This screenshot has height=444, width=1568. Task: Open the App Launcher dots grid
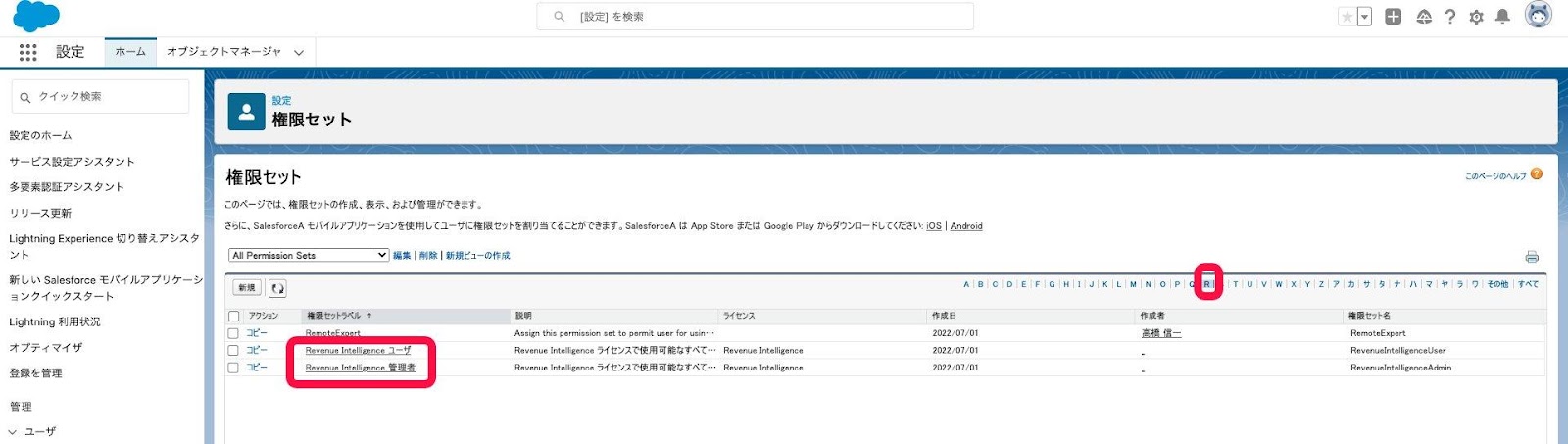[x=27, y=52]
